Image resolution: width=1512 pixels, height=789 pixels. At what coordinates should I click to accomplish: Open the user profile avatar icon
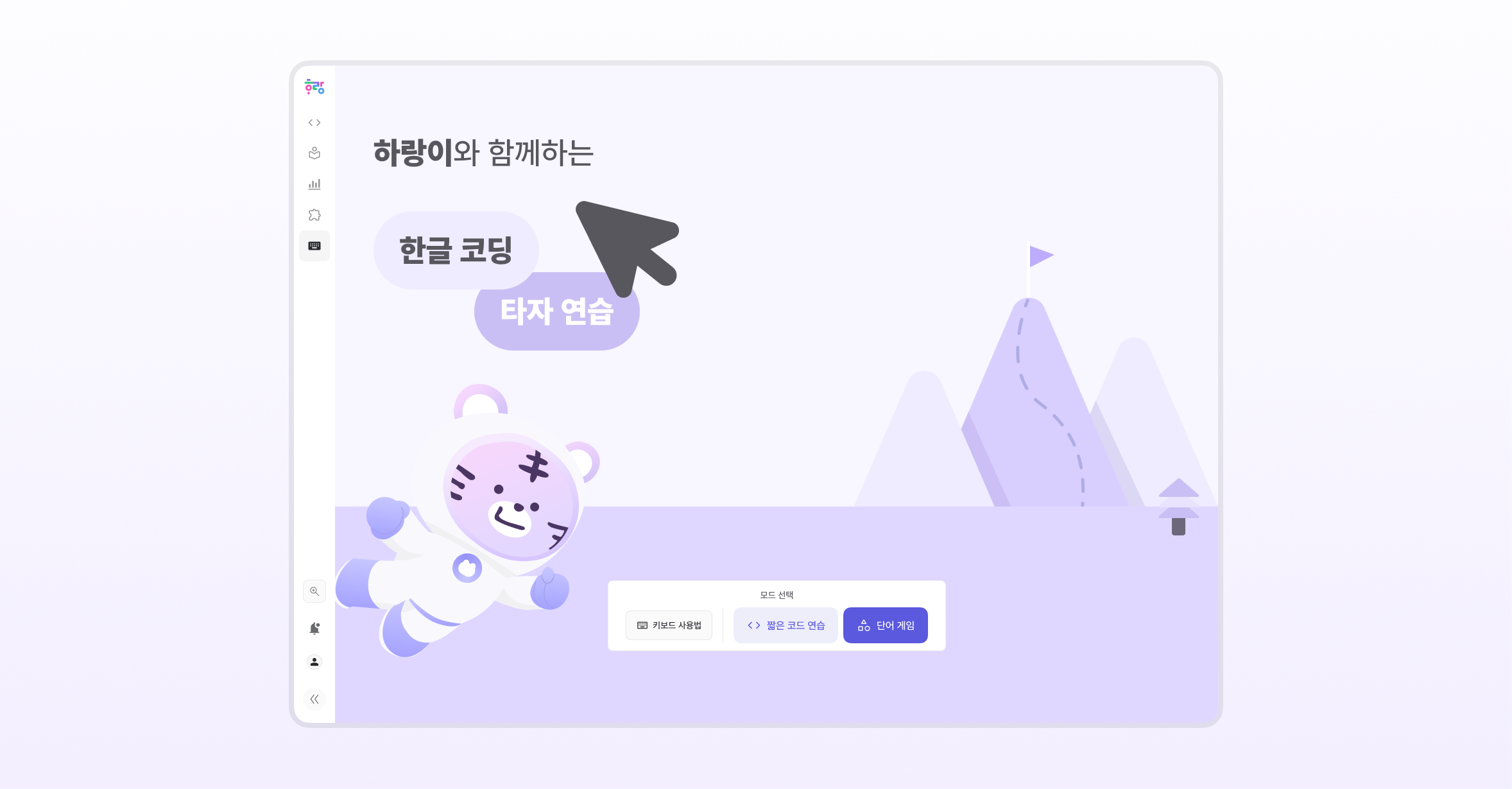point(314,662)
